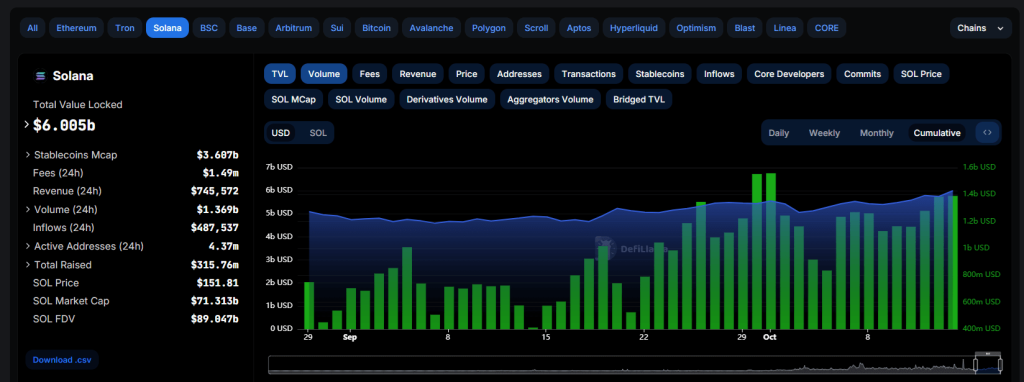Screen dimensions: 1024x382
Task: Switch to the Scroll chain tab
Action: pos(536,28)
